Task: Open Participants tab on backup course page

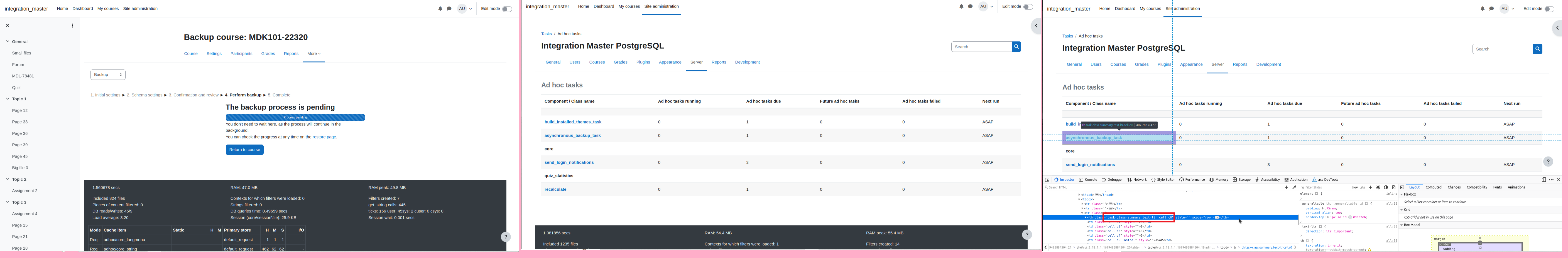Action: point(241,54)
